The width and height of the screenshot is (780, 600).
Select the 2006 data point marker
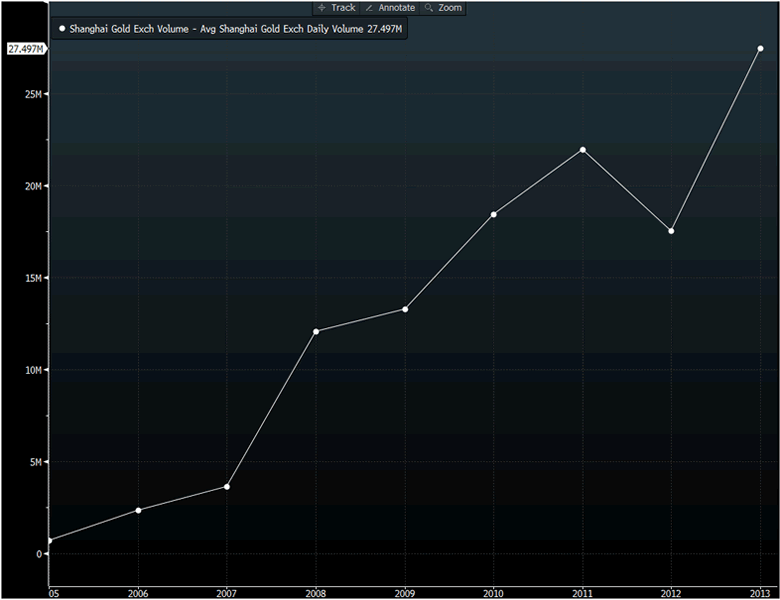tap(138, 510)
